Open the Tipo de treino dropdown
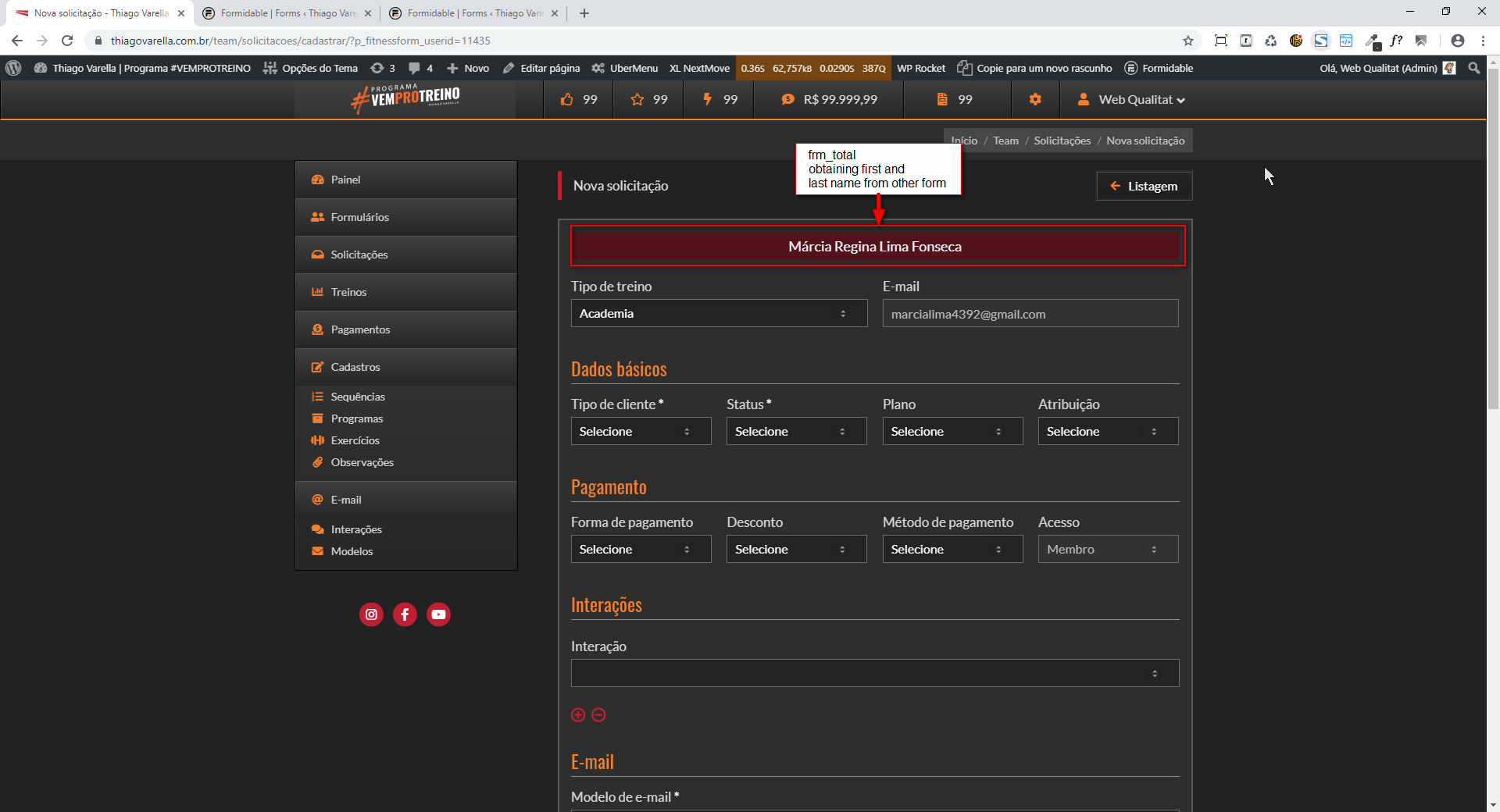The height and width of the screenshot is (812, 1500). pyautogui.click(x=719, y=313)
